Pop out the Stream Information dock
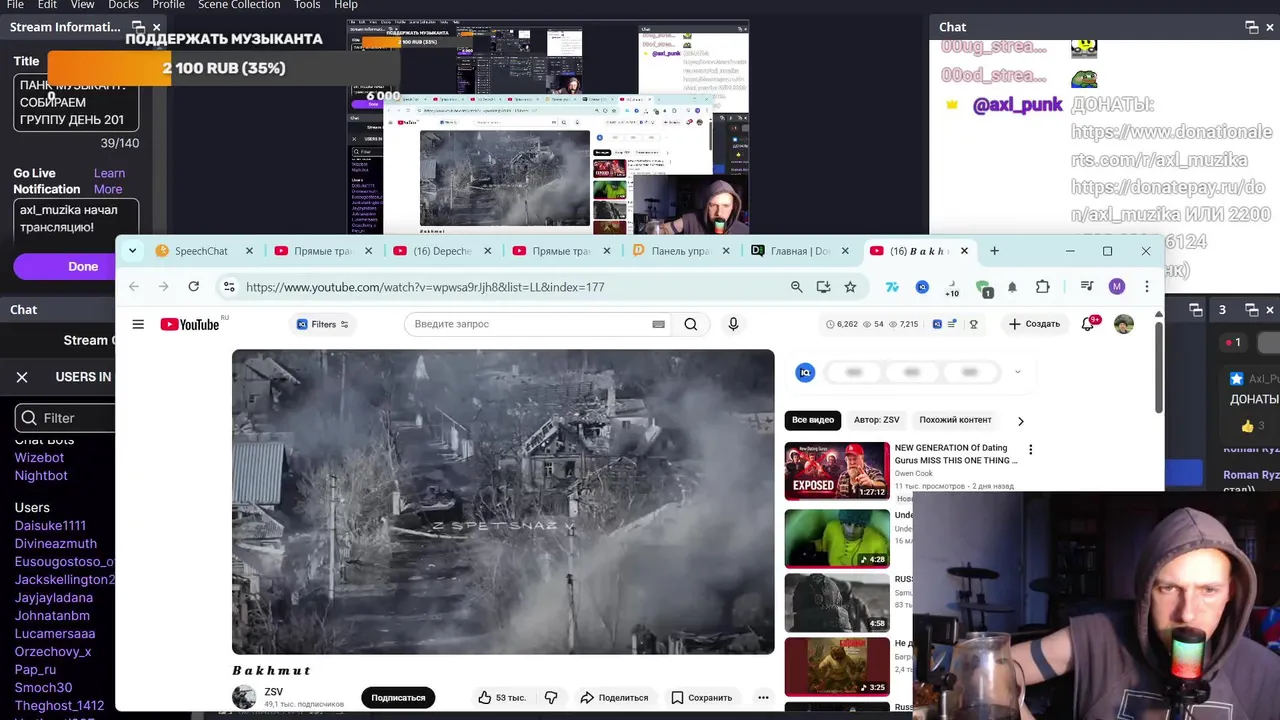Screen dimensions: 1280x720 (137, 27)
